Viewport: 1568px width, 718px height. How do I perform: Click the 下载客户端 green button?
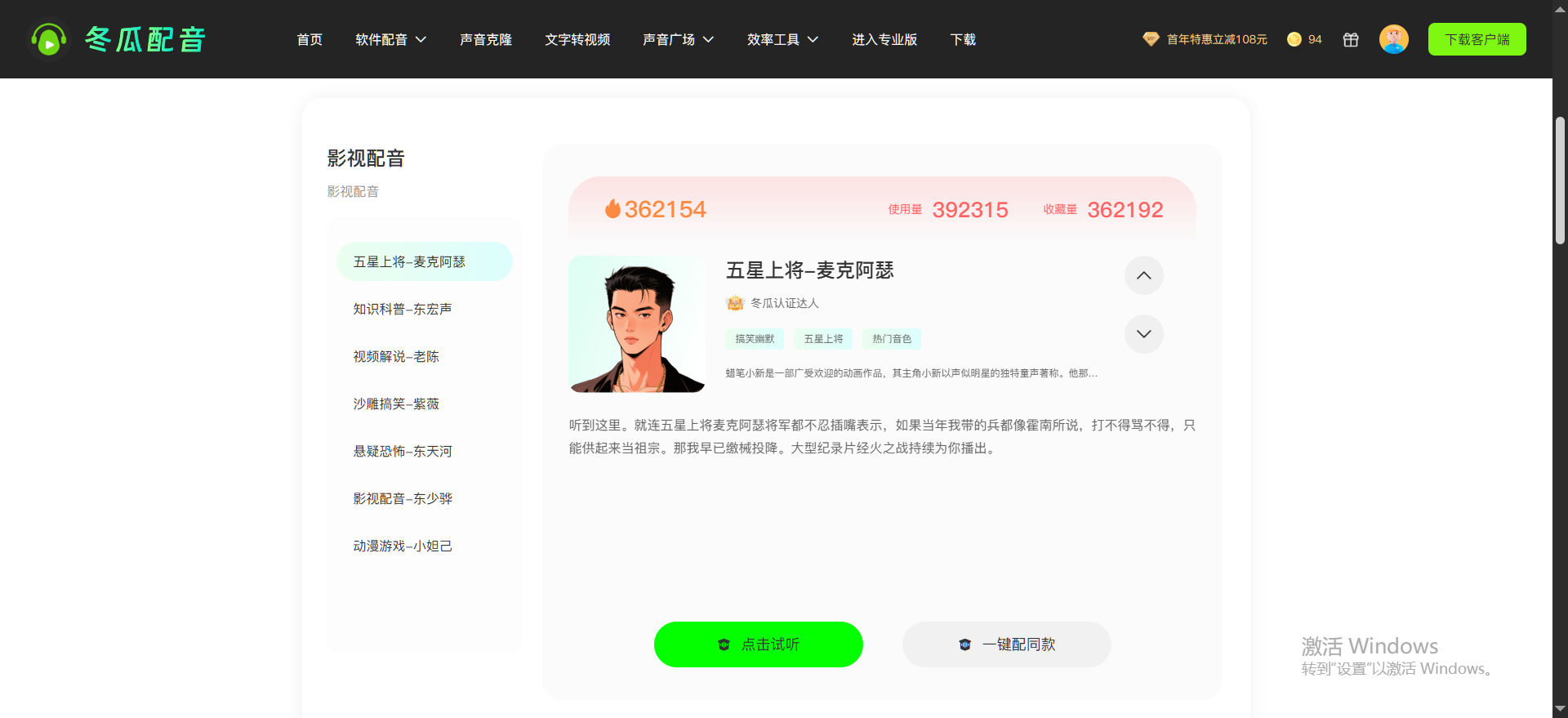[x=1477, y=39]
